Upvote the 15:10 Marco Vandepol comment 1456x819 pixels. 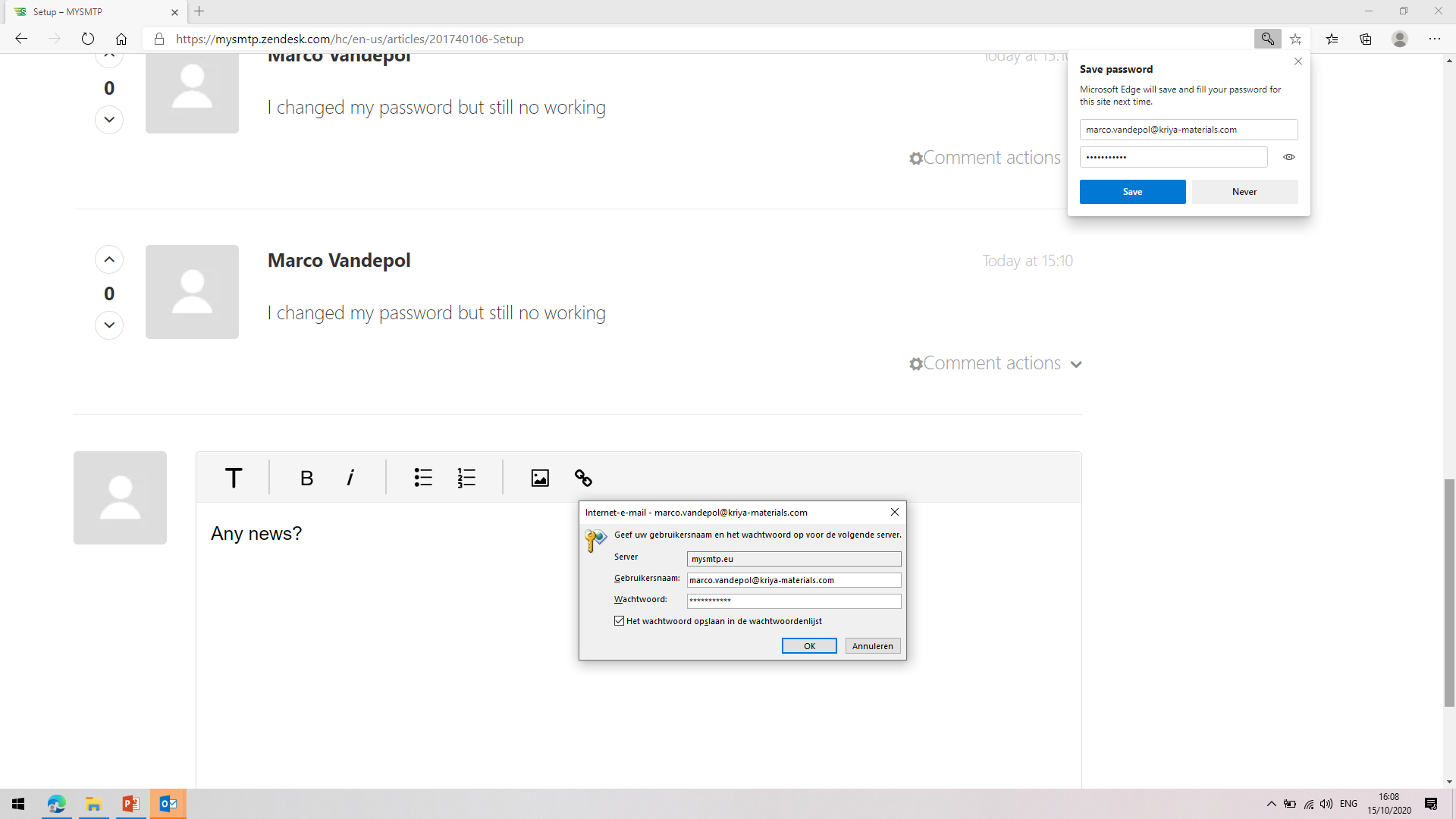[109, 260]
